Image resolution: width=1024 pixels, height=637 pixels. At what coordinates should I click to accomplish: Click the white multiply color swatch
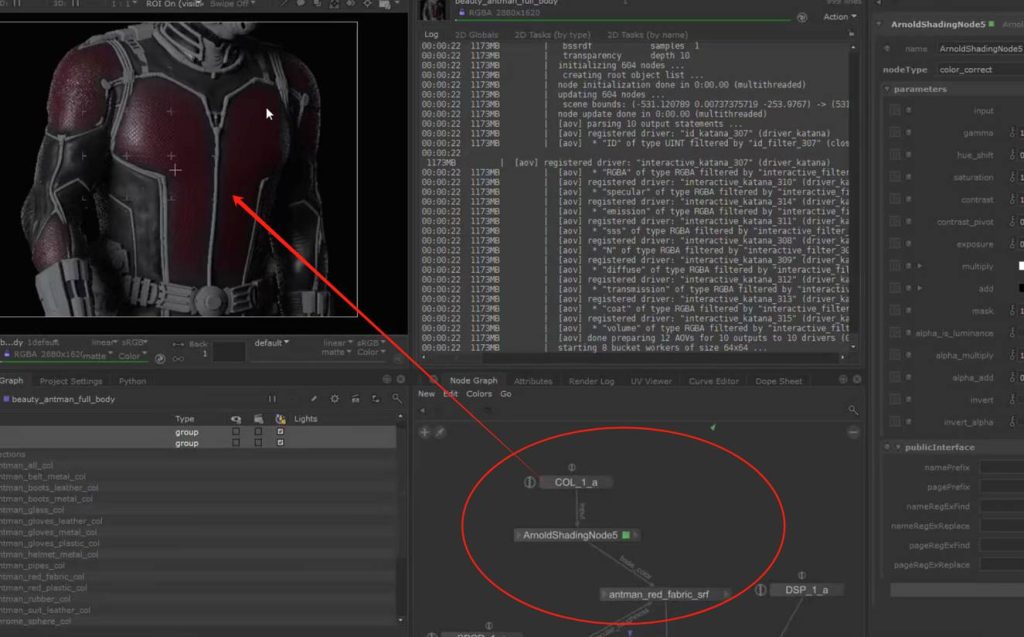click(1020, 266)
